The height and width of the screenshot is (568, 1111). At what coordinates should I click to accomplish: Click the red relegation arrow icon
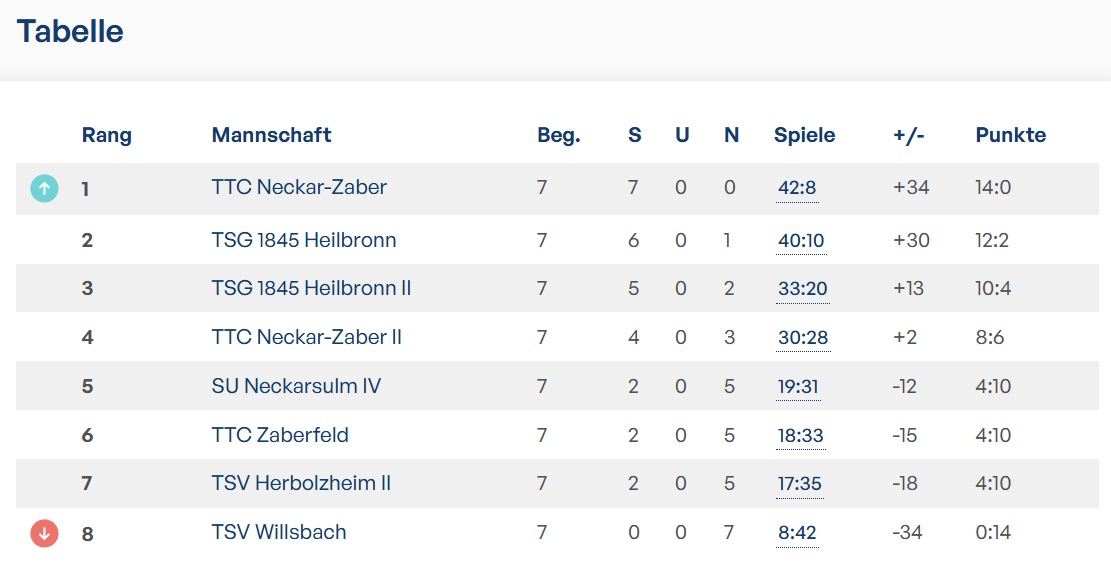pos(44,533)
